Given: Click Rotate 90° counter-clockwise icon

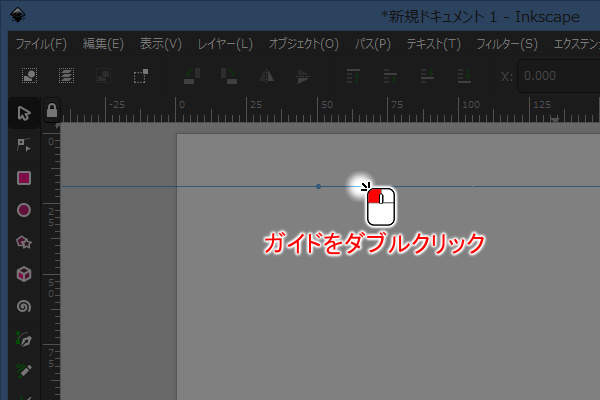Looking at the screenshot, I should [x=192, y=76].
